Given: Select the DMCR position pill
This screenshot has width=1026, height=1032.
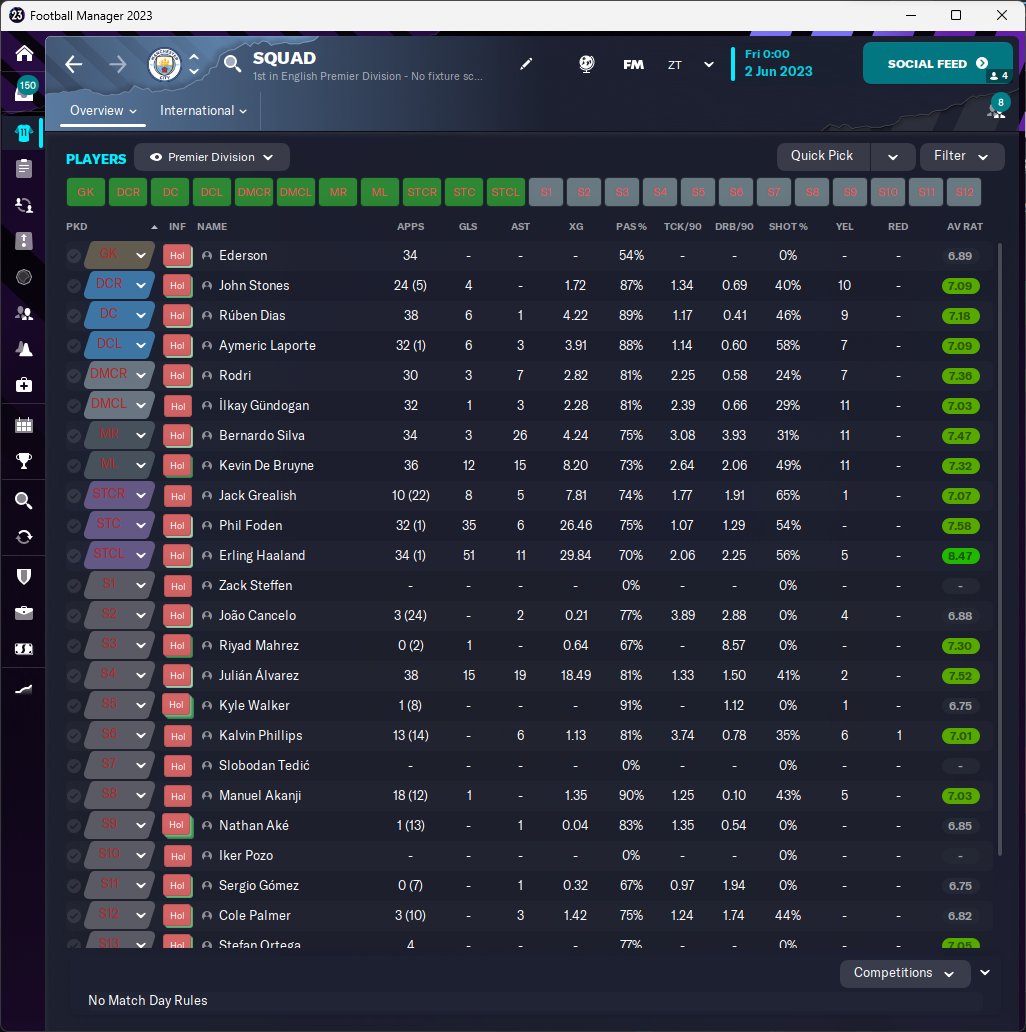Looking at the screenshot, I should coord(254,192).
